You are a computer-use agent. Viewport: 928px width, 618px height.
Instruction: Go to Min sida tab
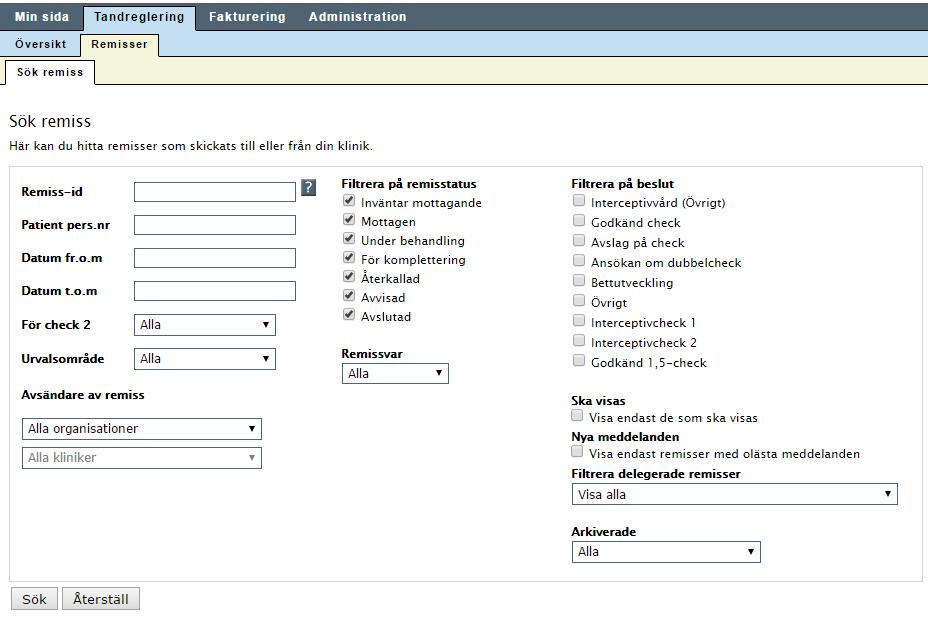(41, 17)
